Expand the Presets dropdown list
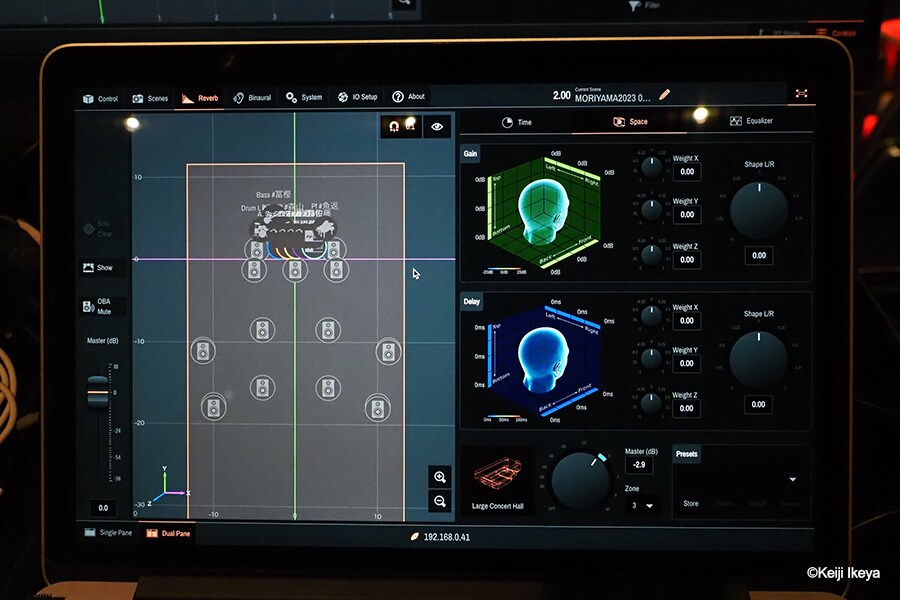Screen dimensions: 900x600 point(792,479)
